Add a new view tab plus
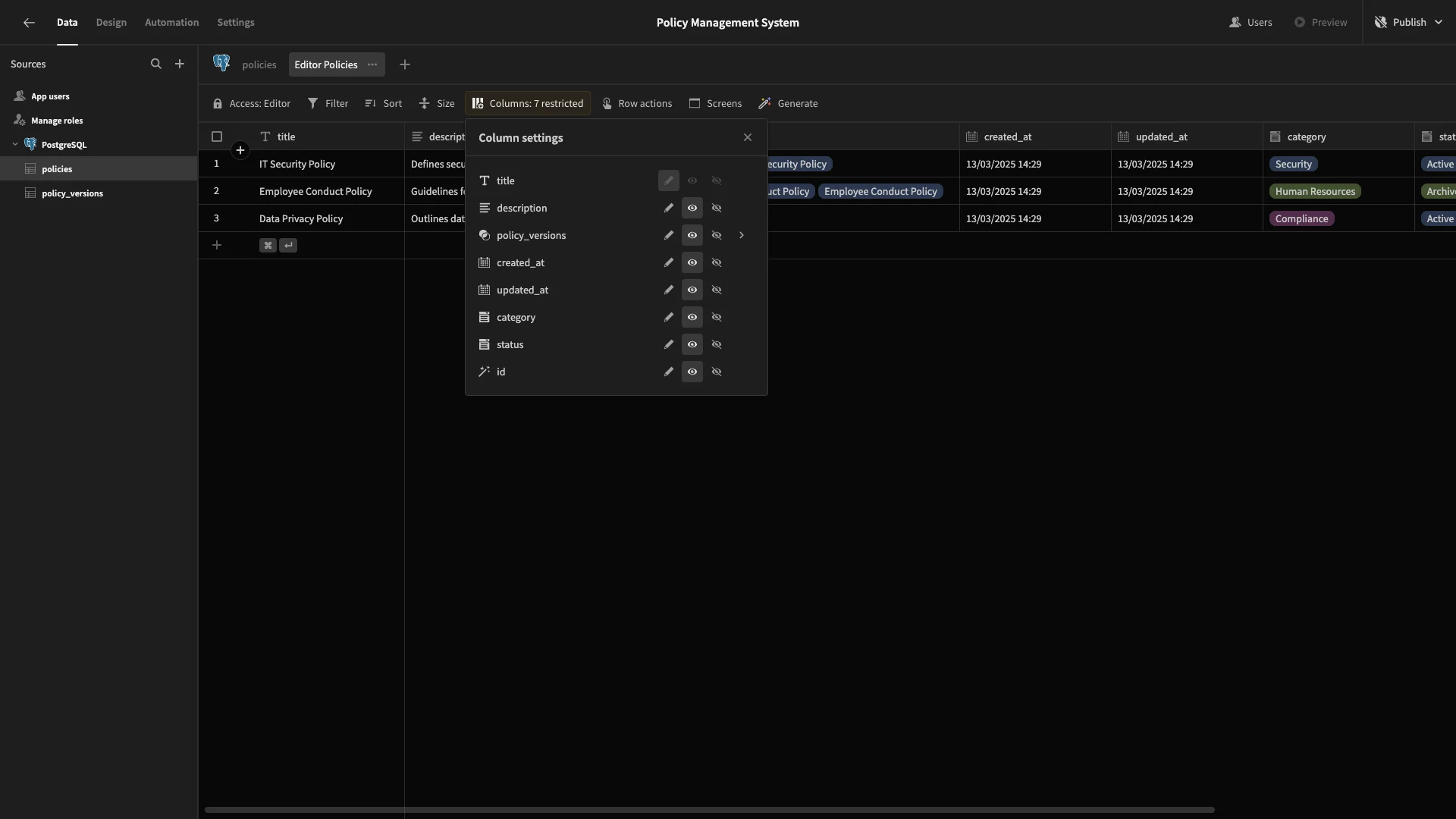This screenshot has width=1456, height=819. [x=405, y=64]
